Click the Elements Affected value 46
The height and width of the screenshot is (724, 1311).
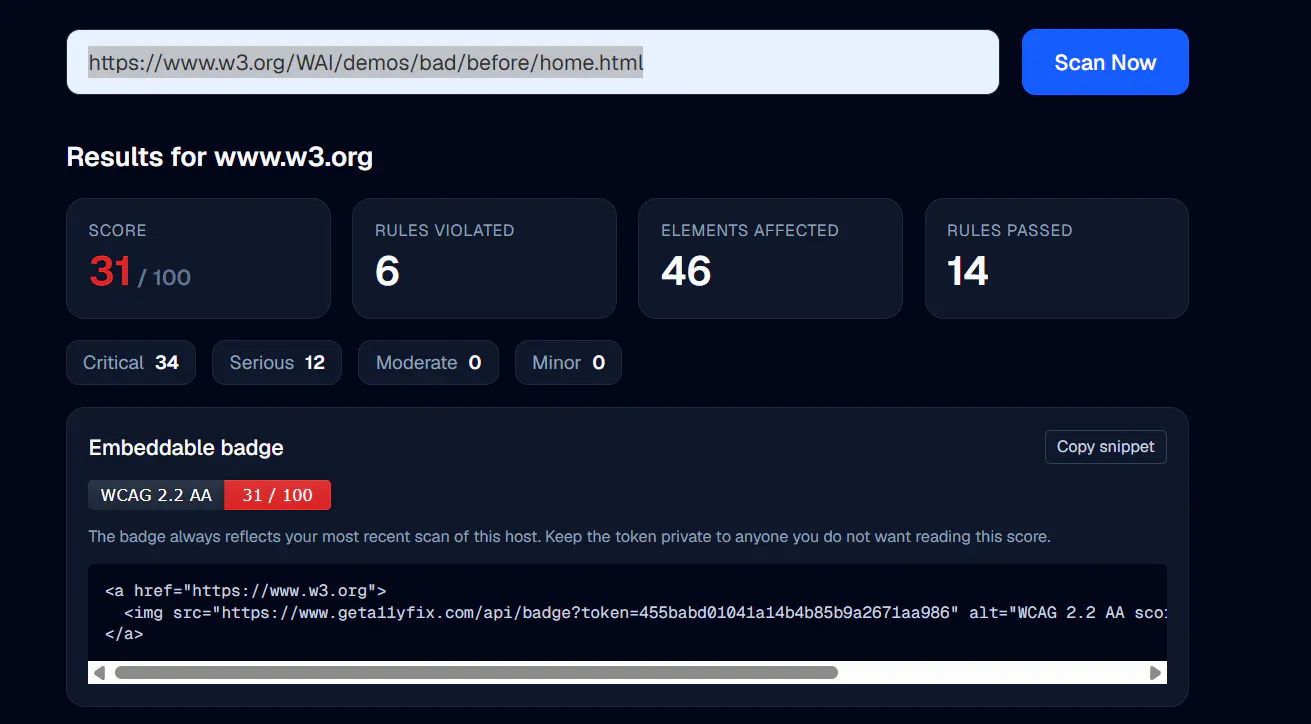pos(686,271)
